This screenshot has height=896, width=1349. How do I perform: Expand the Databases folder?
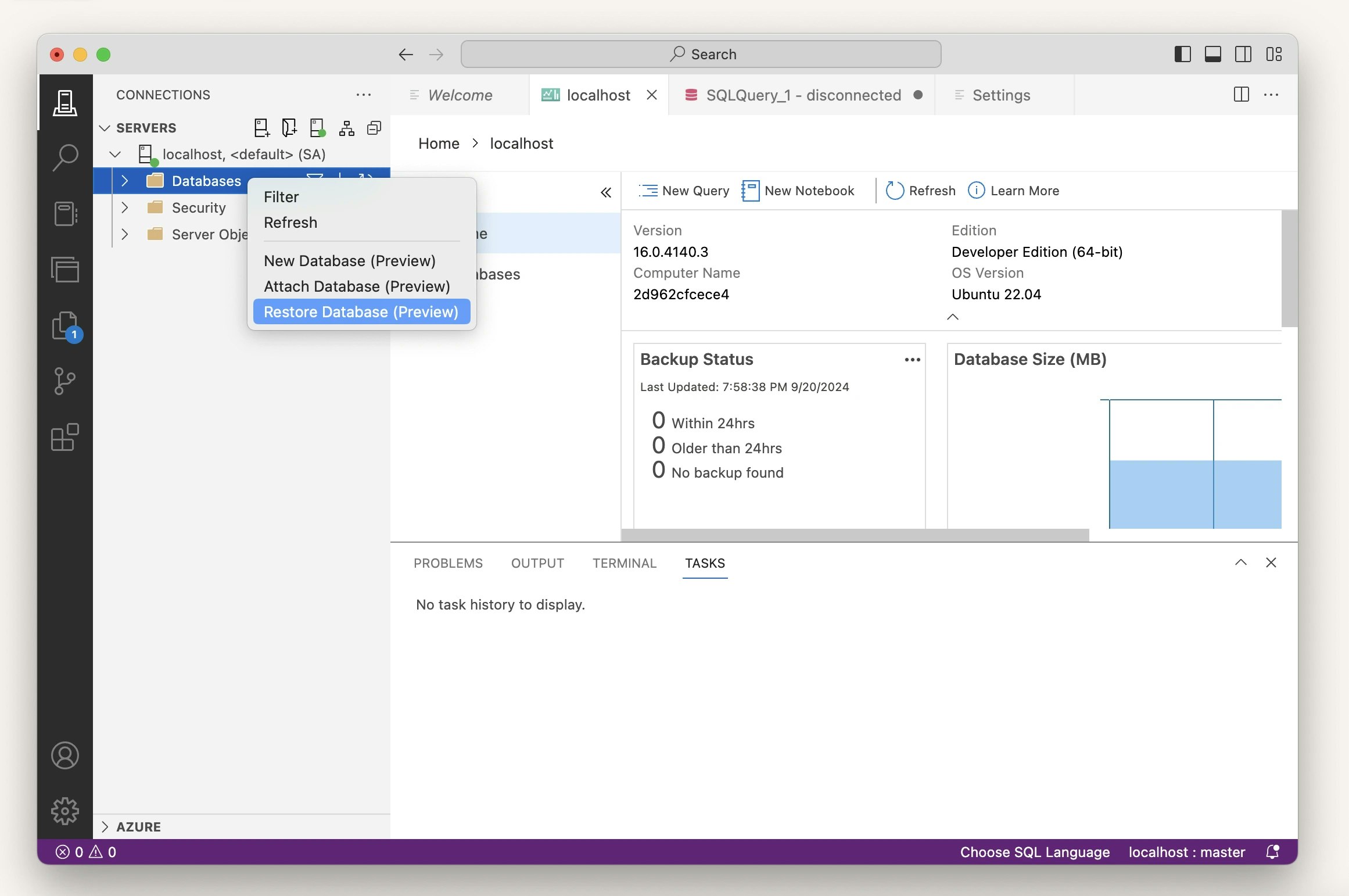coord(124,181)
